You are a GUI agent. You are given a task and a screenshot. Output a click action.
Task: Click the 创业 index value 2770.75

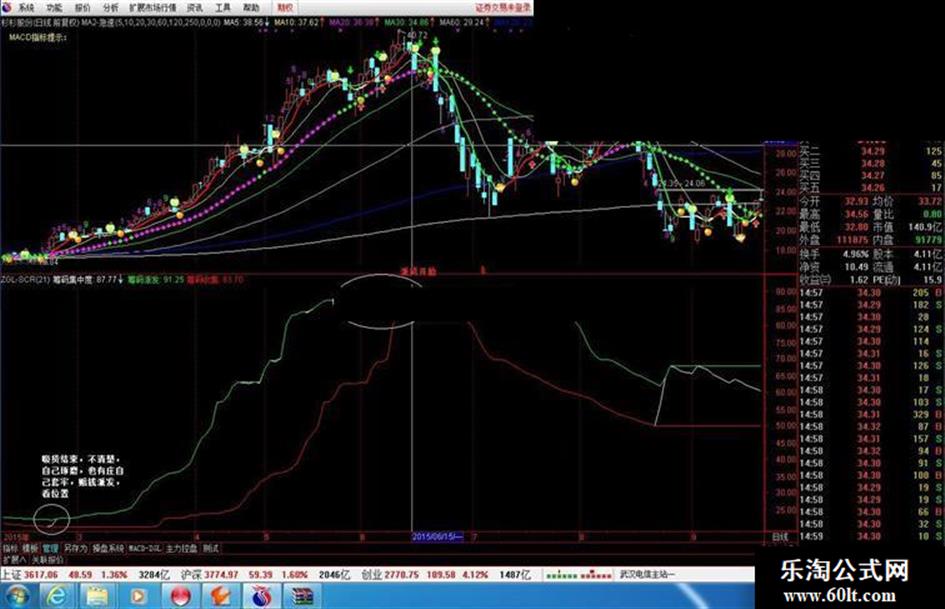click(401, 575)
